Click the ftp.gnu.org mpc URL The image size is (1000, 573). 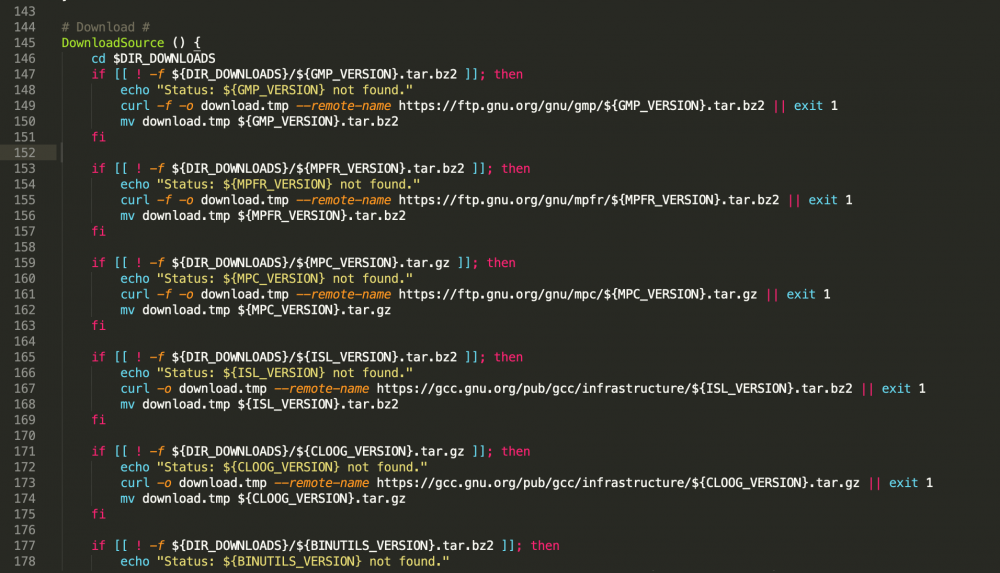578,294
